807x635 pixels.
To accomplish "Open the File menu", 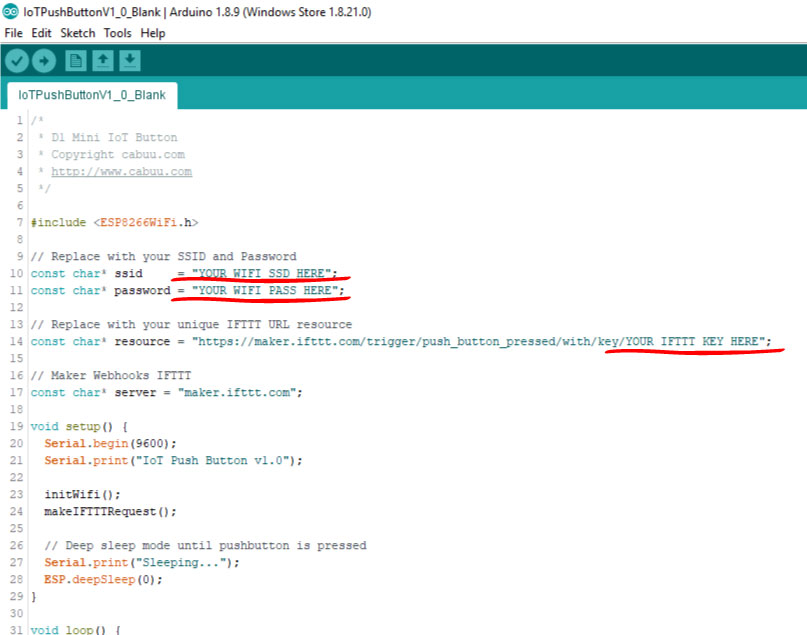I will coord(13,33).
